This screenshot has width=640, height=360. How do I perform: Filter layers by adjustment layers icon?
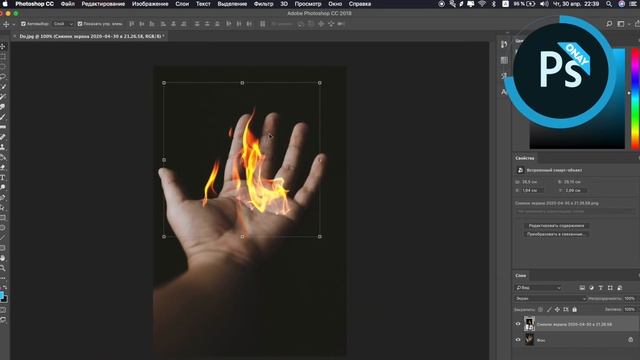tap(591, 288)
